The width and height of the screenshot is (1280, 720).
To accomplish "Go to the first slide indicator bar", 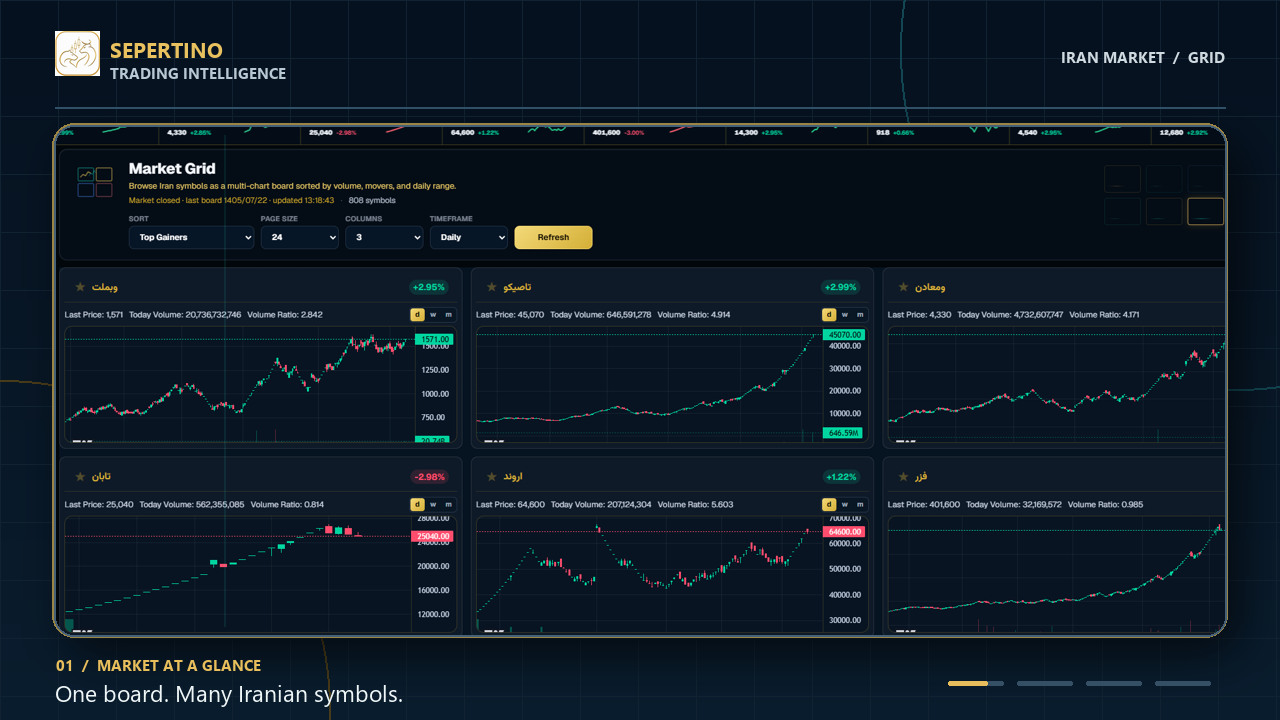I will (976, 683).
